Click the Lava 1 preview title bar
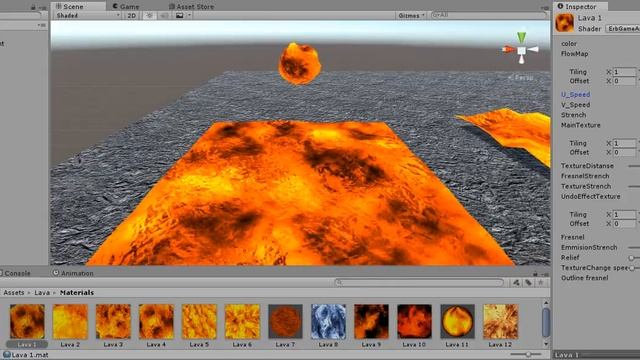This screenshot has height=360, width=640. click(x=596, y=355)
